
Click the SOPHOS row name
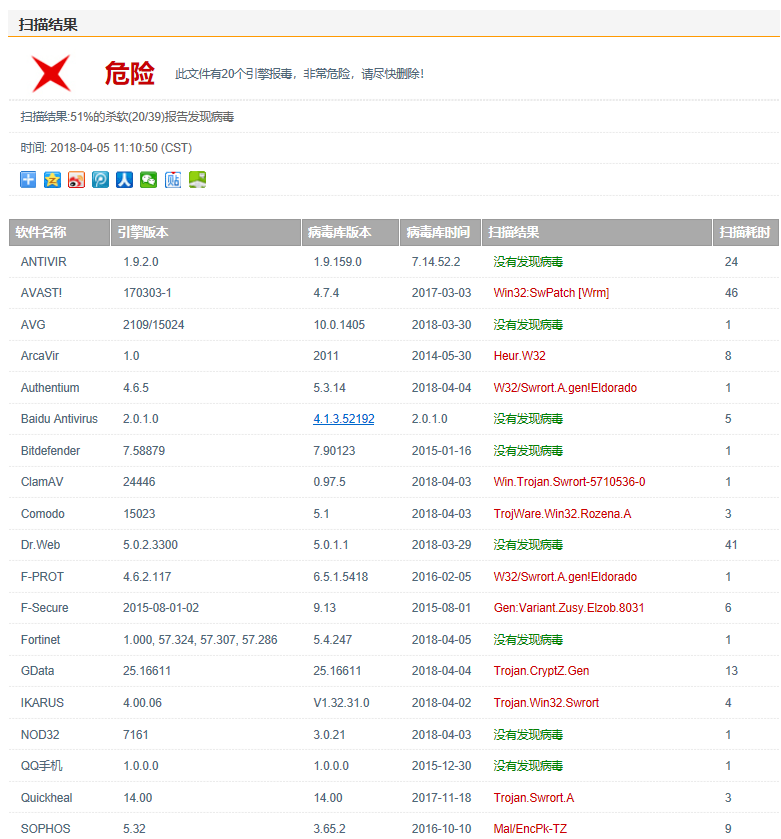[45, 829]
